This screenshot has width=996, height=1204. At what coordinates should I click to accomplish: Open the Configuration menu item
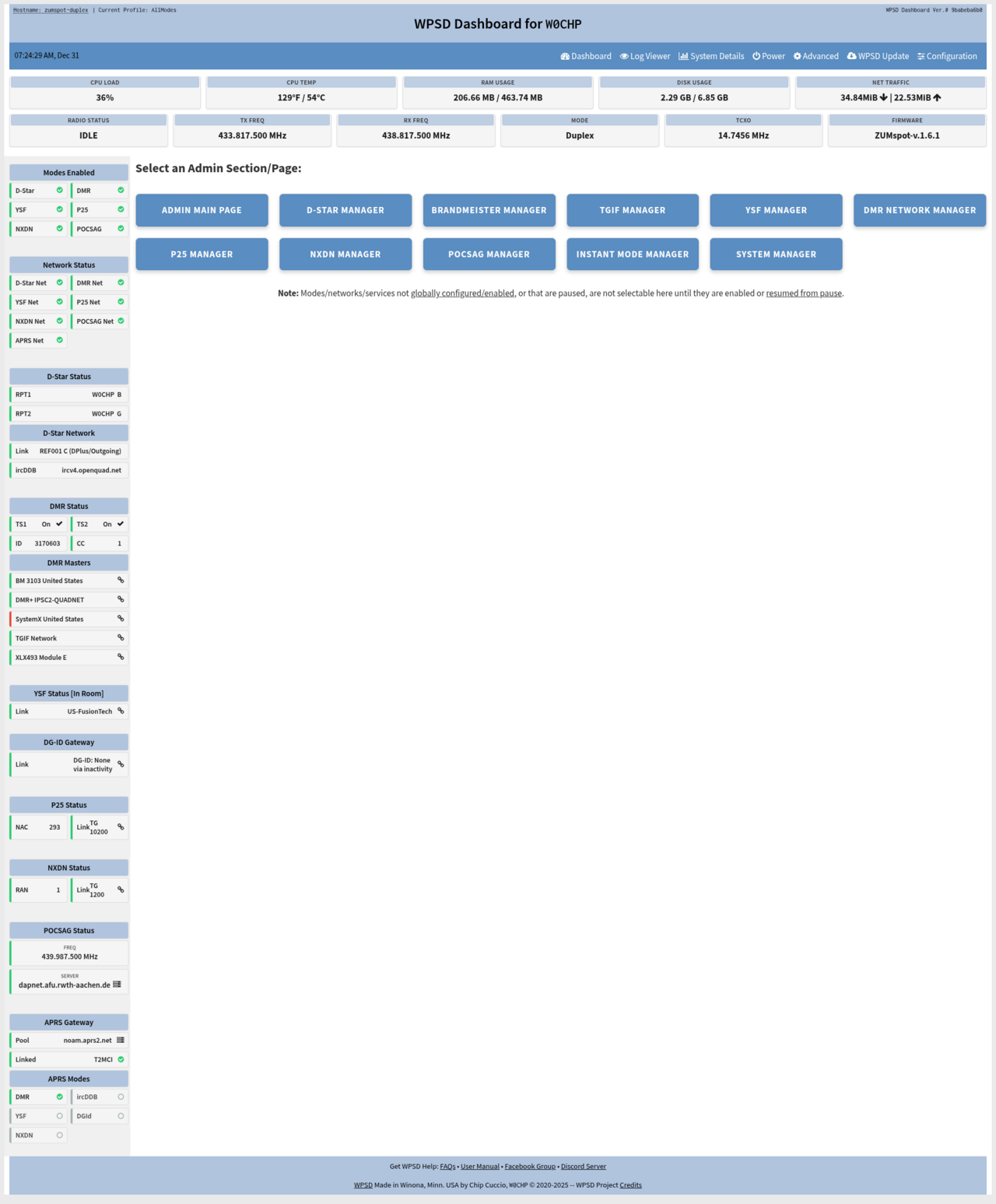click(x=947, y=56)
